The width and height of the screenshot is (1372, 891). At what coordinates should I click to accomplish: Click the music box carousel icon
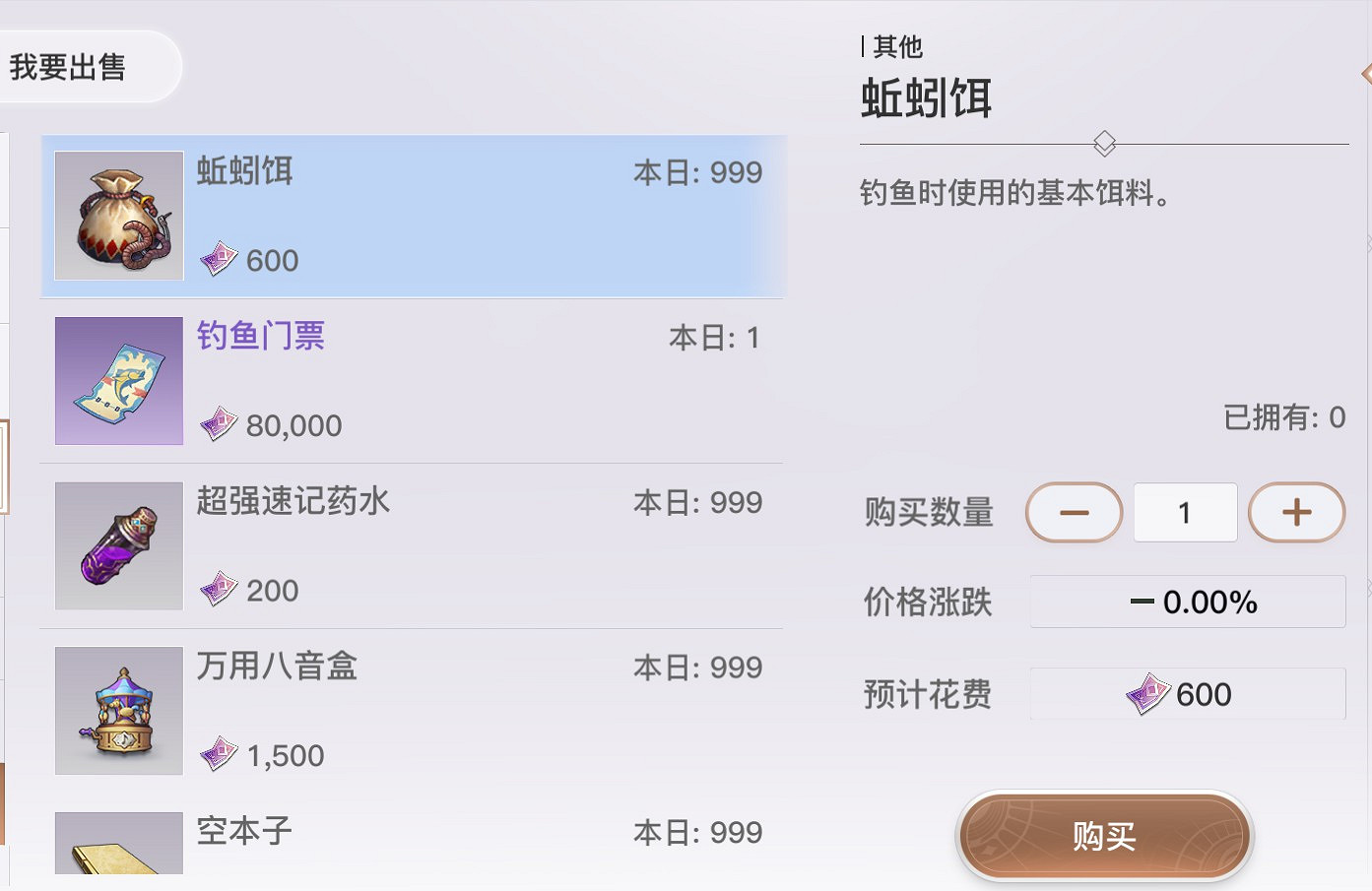pyautogui.click(x=119, y=711)
